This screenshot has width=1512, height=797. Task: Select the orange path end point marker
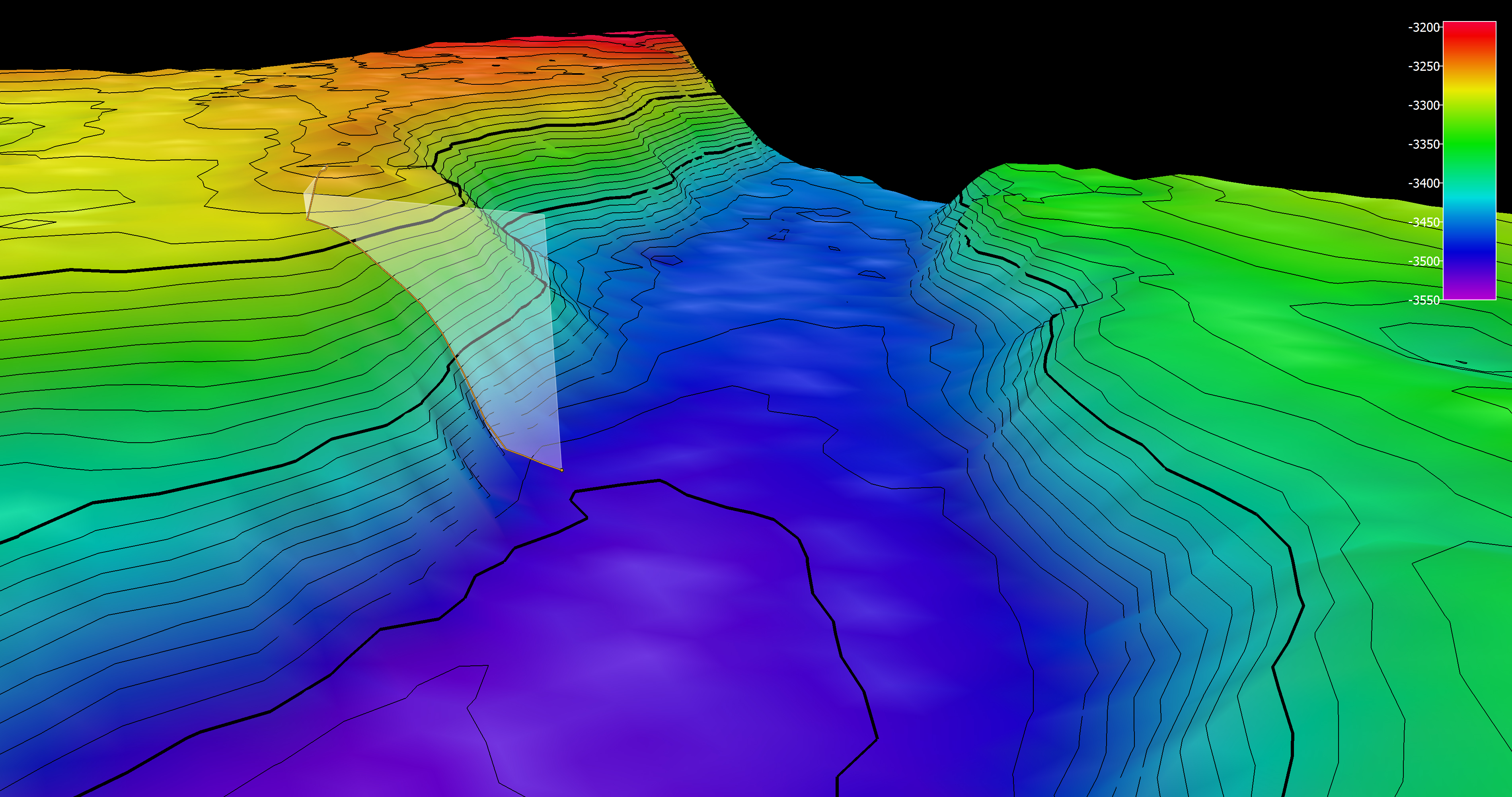coord(562,470)
